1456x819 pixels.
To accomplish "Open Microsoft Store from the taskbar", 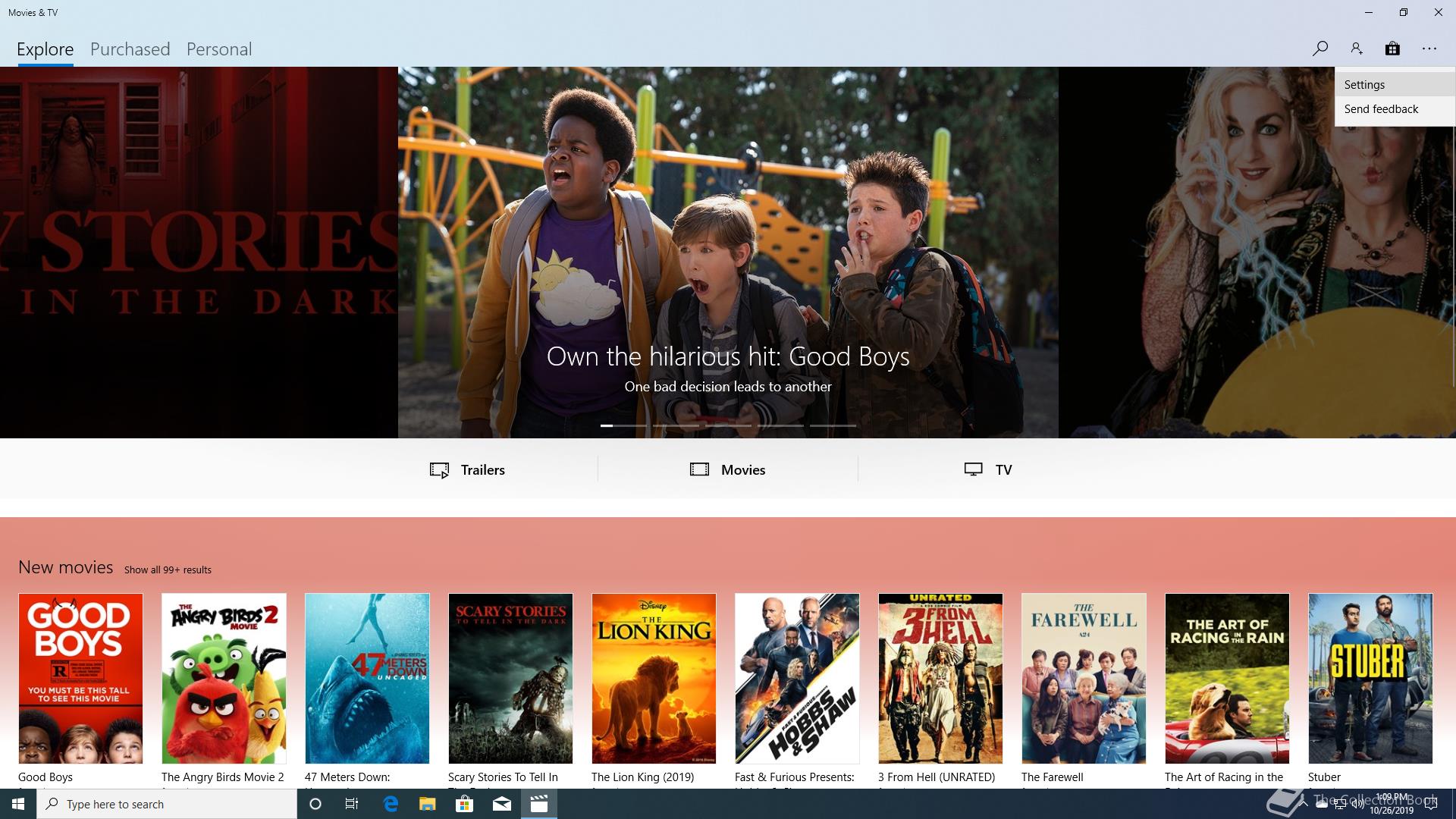I will [464, 804].
